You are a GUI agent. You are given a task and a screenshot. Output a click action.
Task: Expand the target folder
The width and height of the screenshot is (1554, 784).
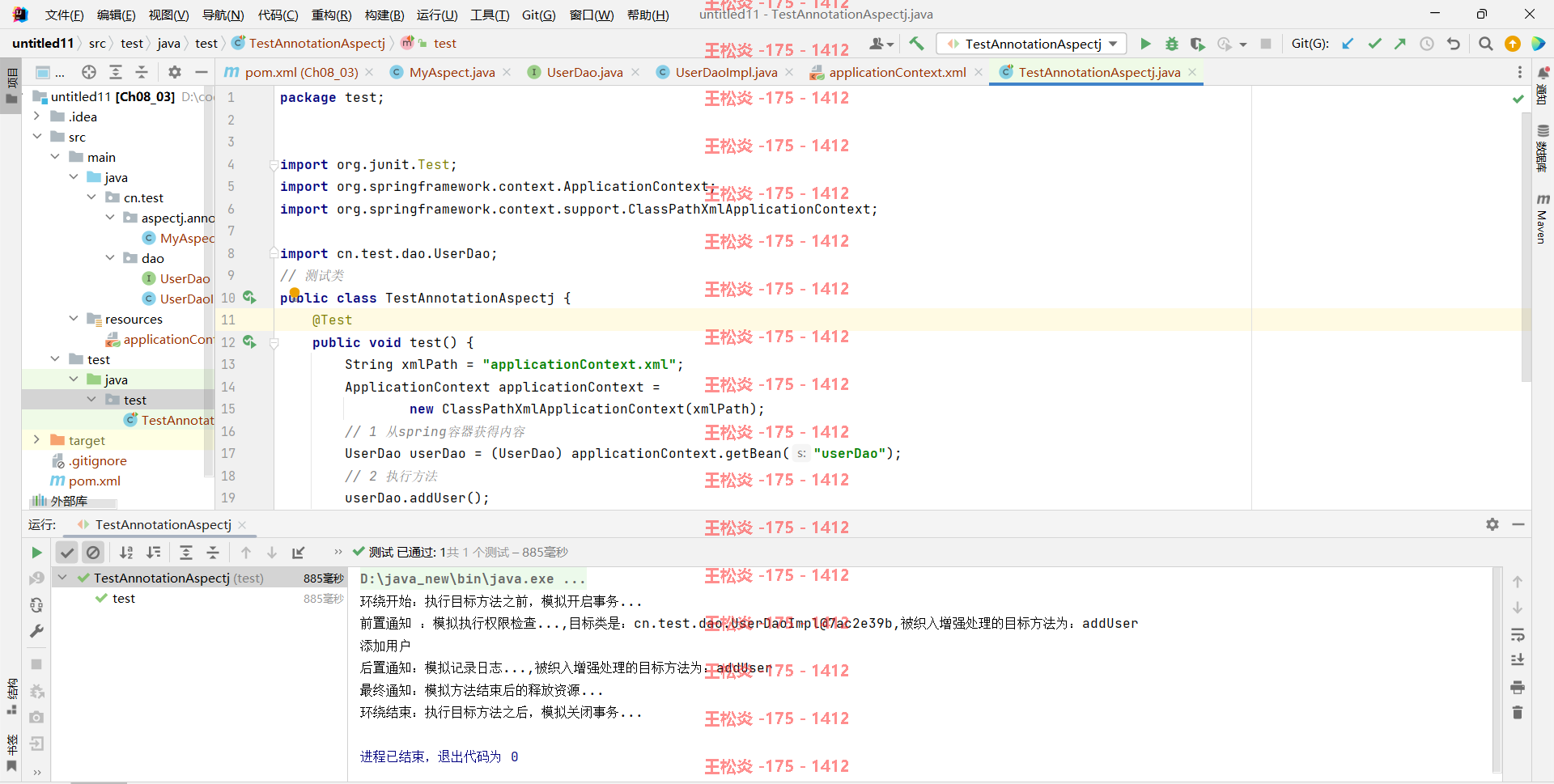[x=36, y=440]
